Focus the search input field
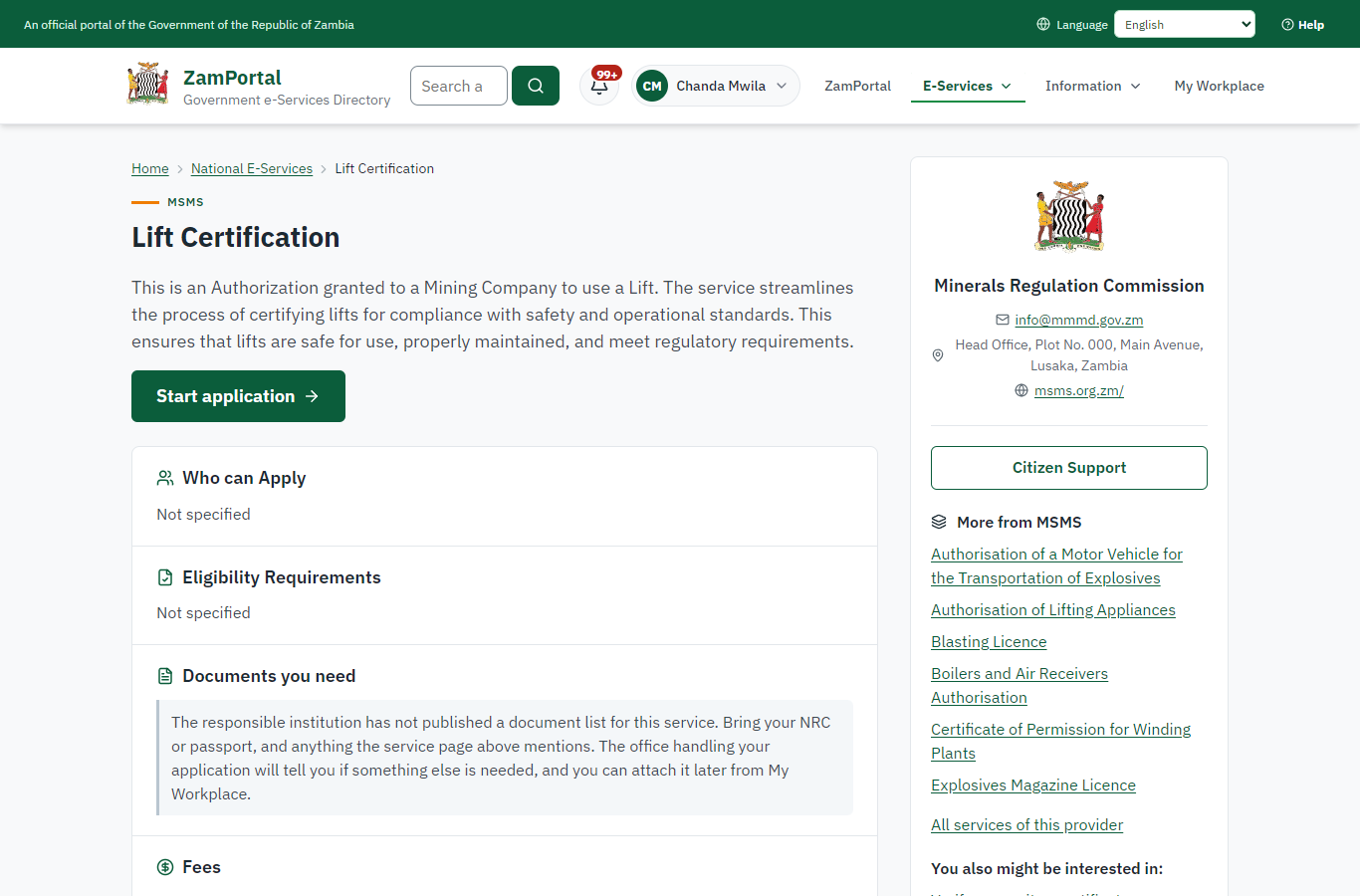 [459, 86]
